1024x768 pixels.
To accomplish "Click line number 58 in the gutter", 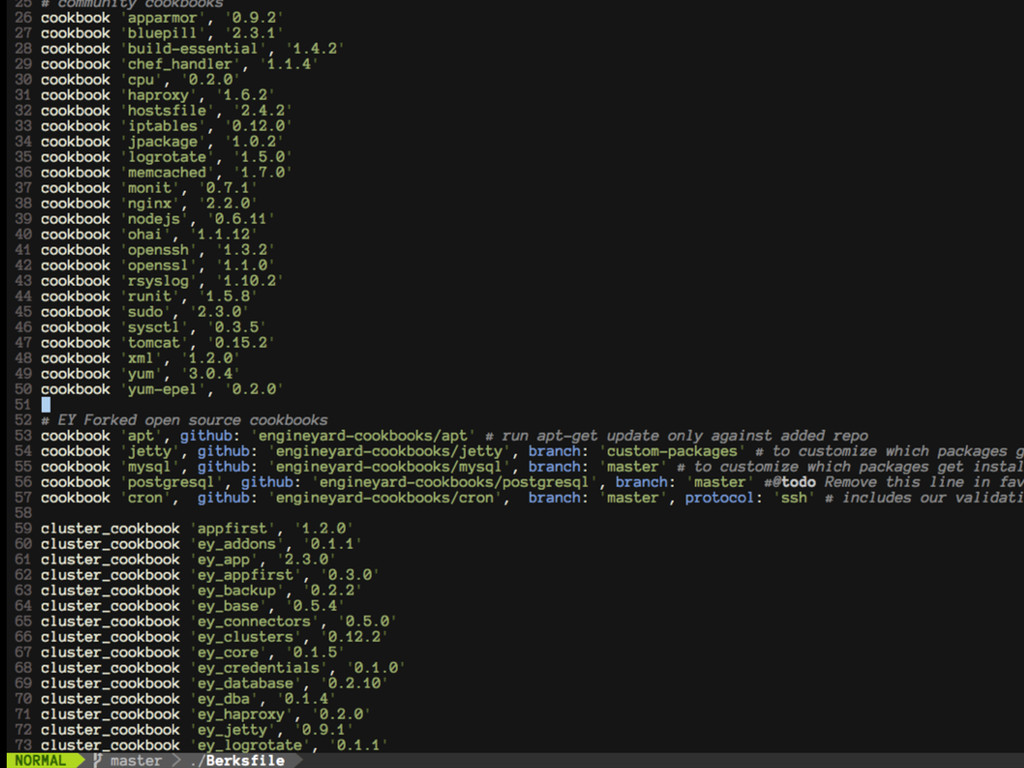I will [23, 513].
